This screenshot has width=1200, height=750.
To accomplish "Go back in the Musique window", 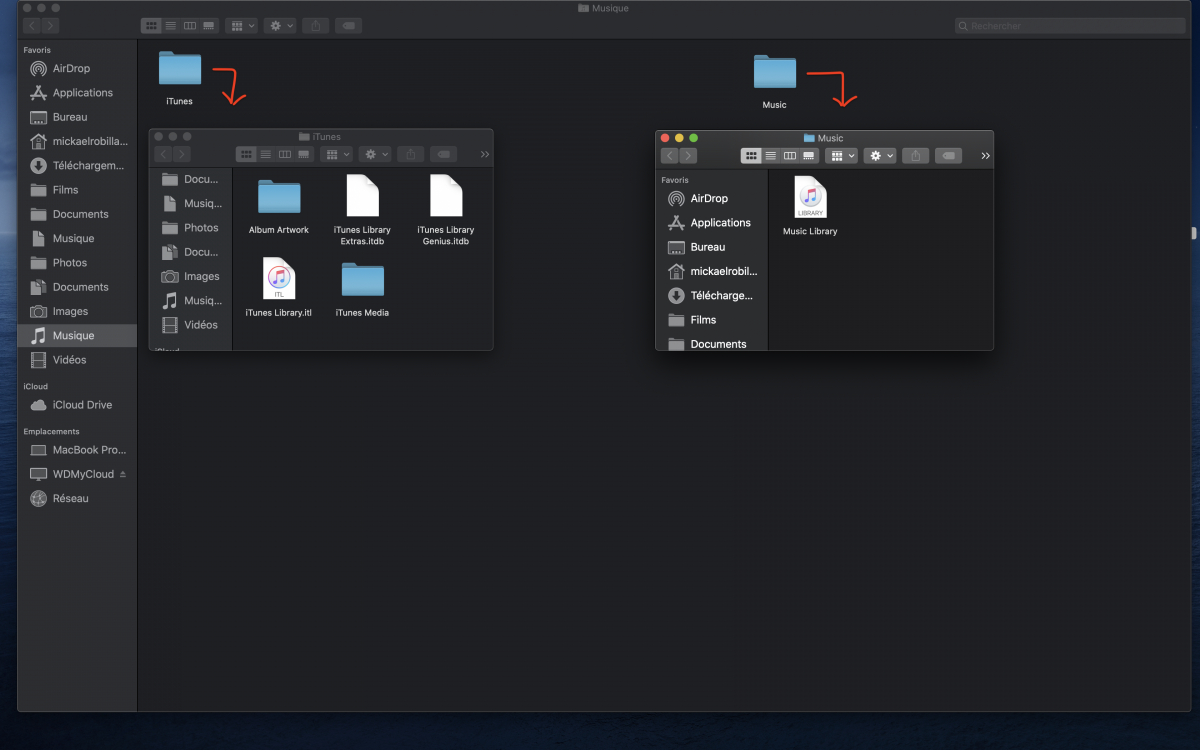I will click(x=32, y=25).
